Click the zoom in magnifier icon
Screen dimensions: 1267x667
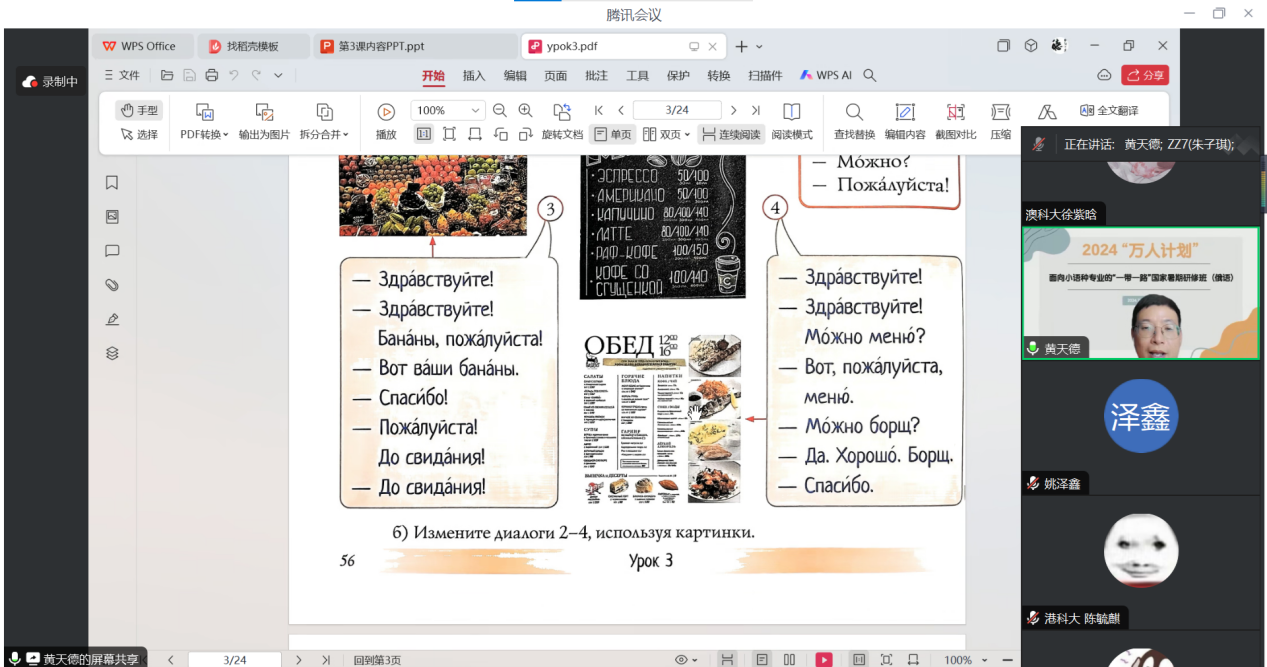tap(525, 110)
